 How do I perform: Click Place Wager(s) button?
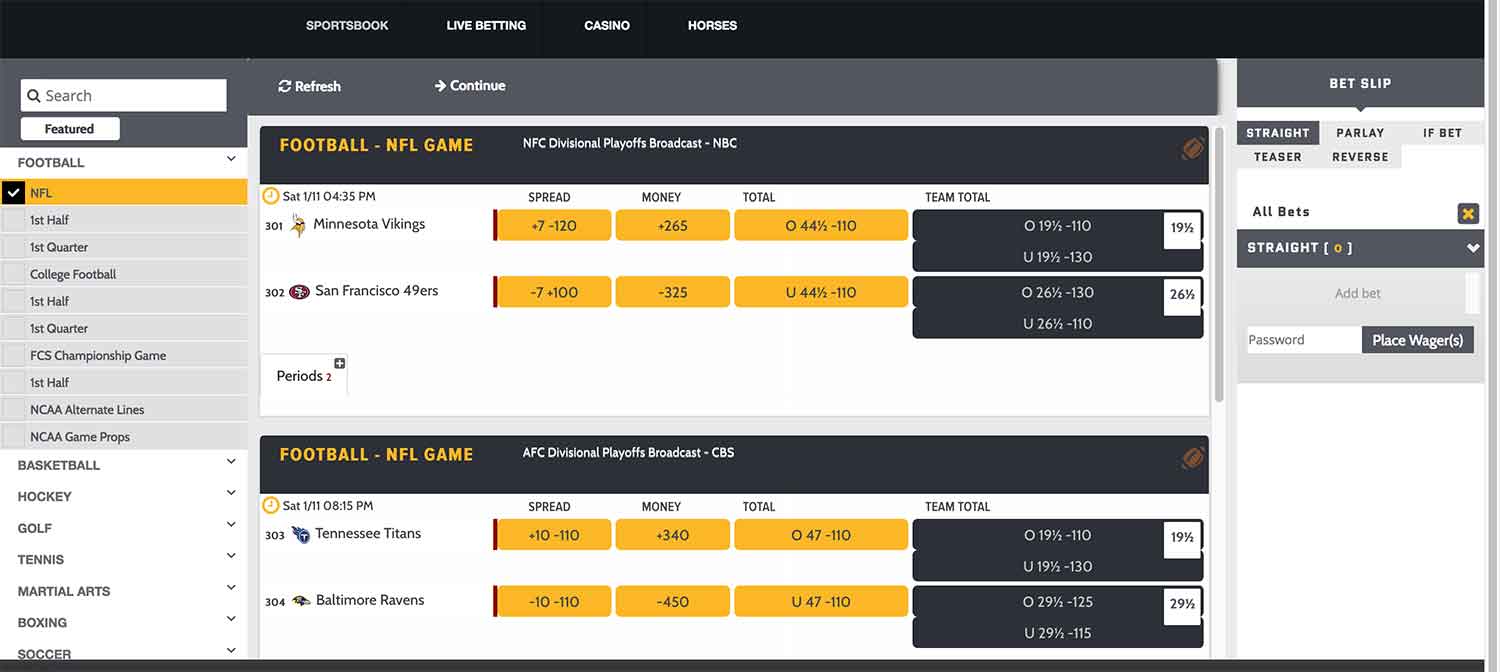[x=1417, y=340]
